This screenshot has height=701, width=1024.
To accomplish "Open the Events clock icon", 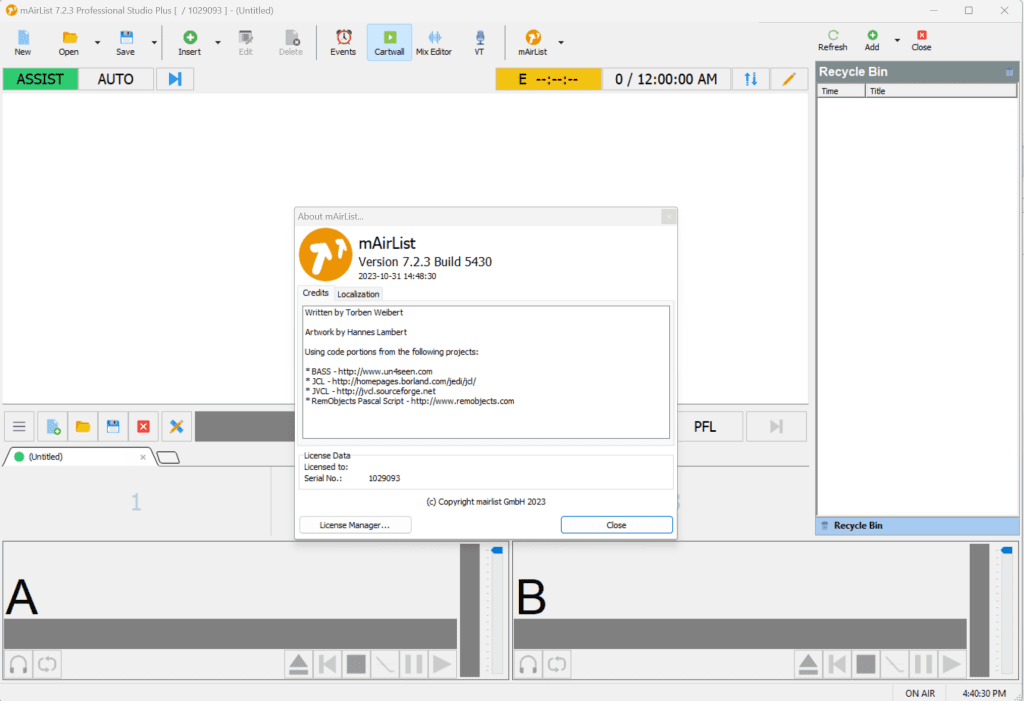I will 343,42.
